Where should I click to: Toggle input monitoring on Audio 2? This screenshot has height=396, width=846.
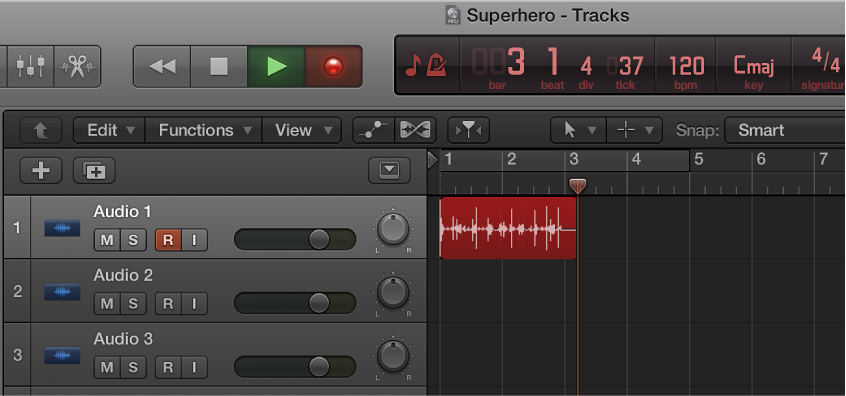(194, 304)
